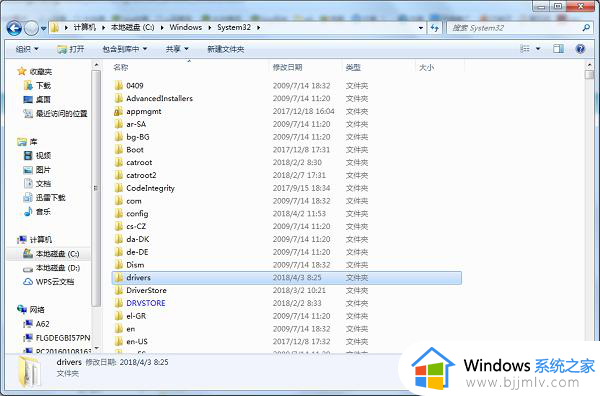Viewport: 600px width, 396px height.
Task: Click the 文档 library icon
Action: 28,183
